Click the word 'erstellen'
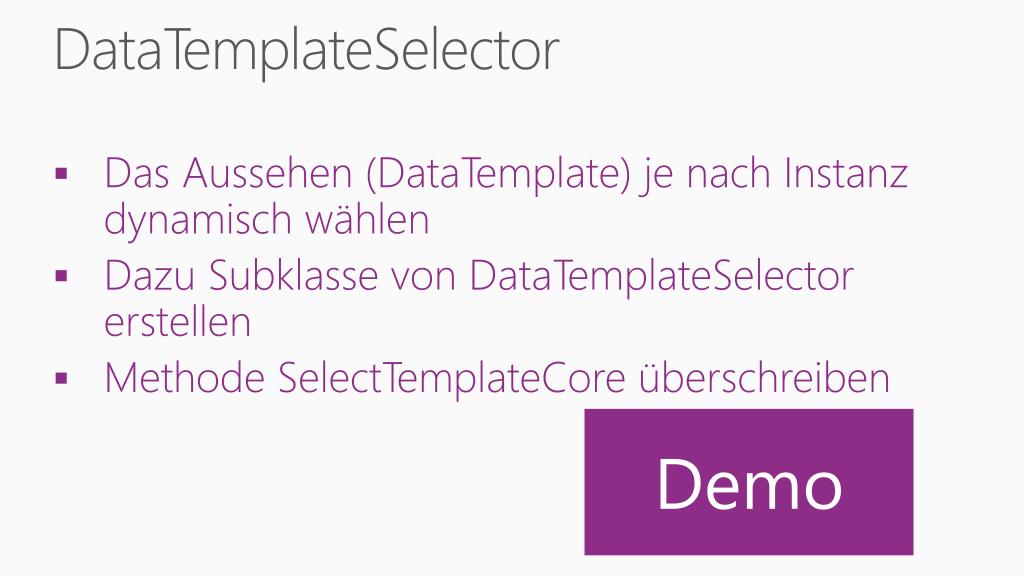Image resolution: width=1024 pixels, height=576 pixels. tap(178, 322)
